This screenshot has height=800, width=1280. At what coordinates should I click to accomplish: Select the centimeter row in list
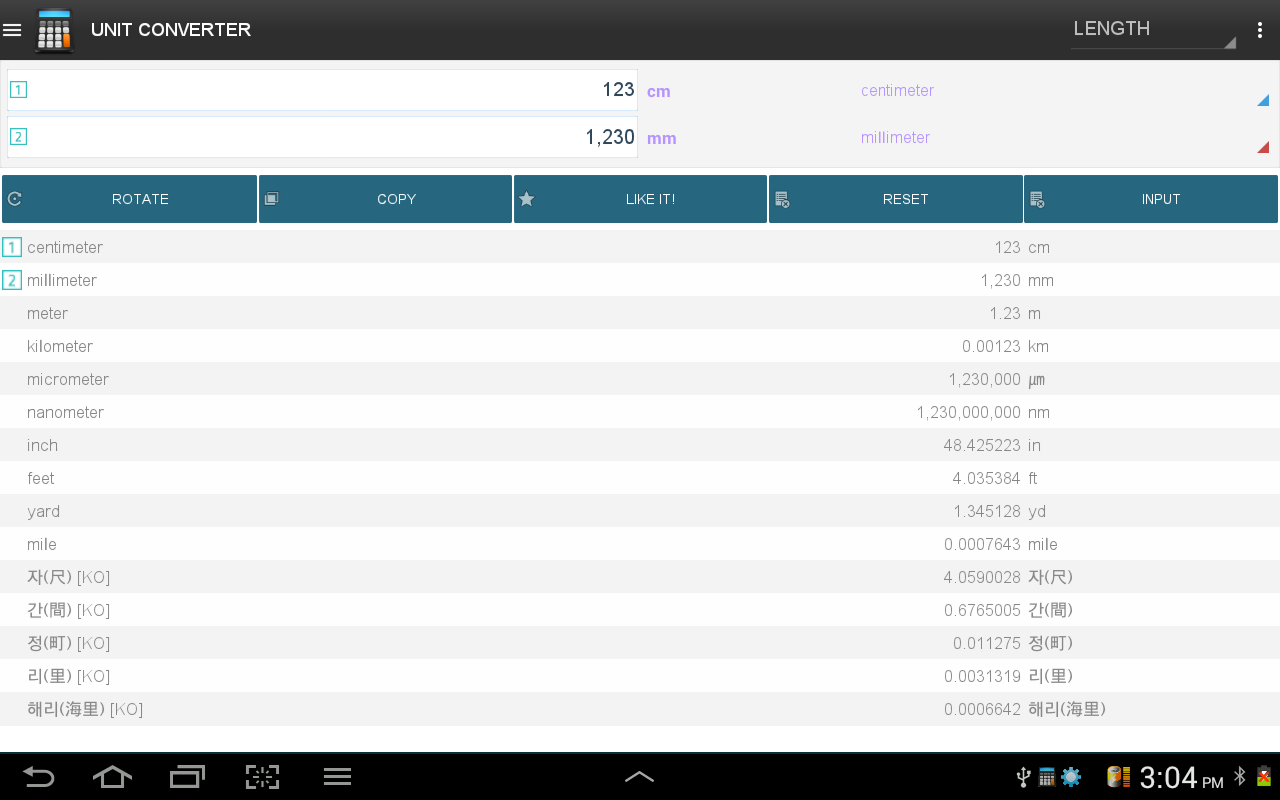(640, 247)
